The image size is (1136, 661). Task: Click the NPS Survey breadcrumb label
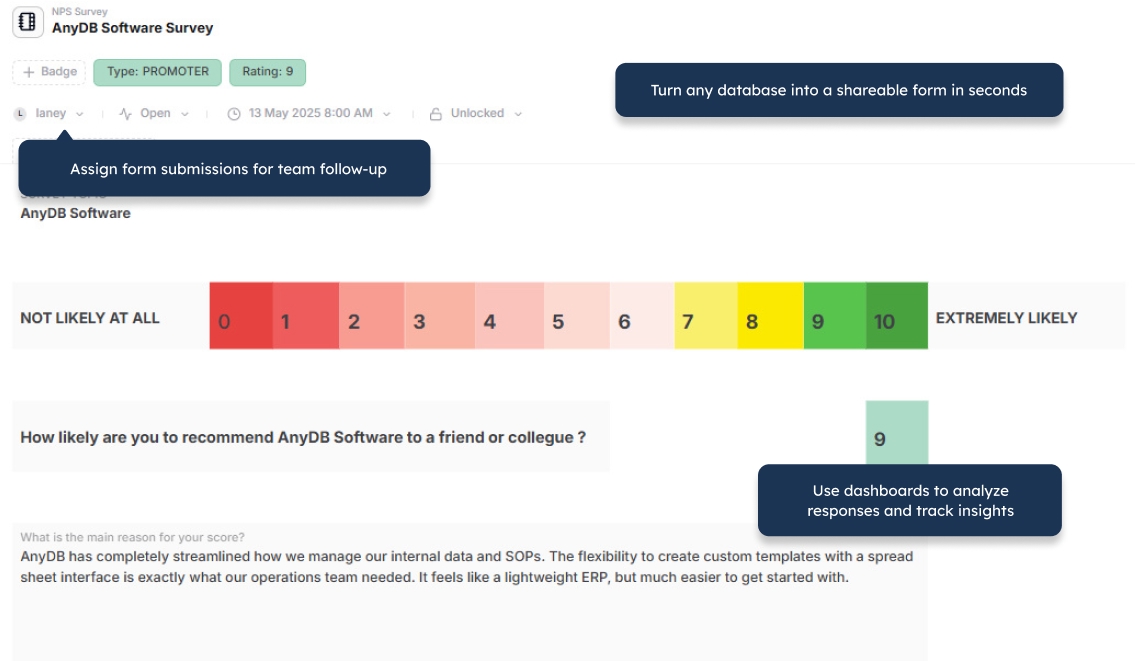click(x=80, y=12)
